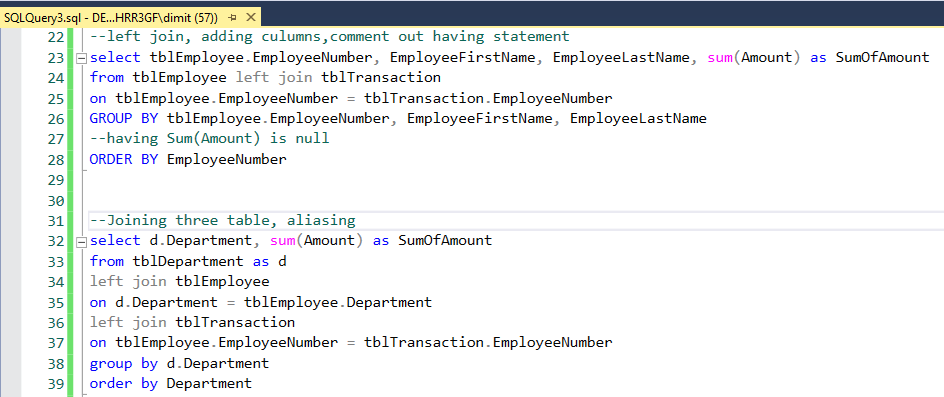Click tblDepartment on line 33
Viewport: 944px width, 397px height.
[x=184, y=261]
